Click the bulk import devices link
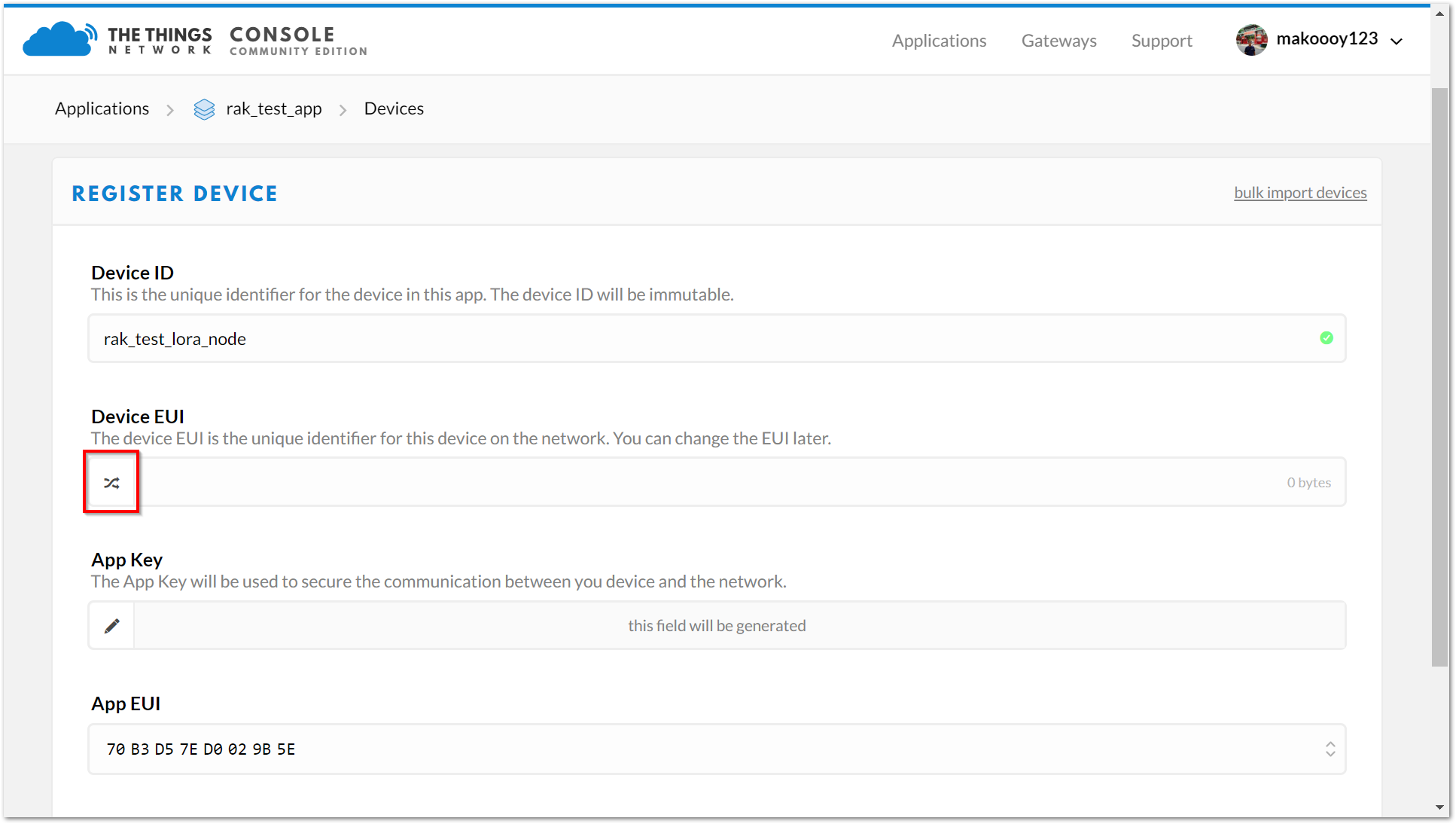1456x824 pixels. [x=1300, y=193]
